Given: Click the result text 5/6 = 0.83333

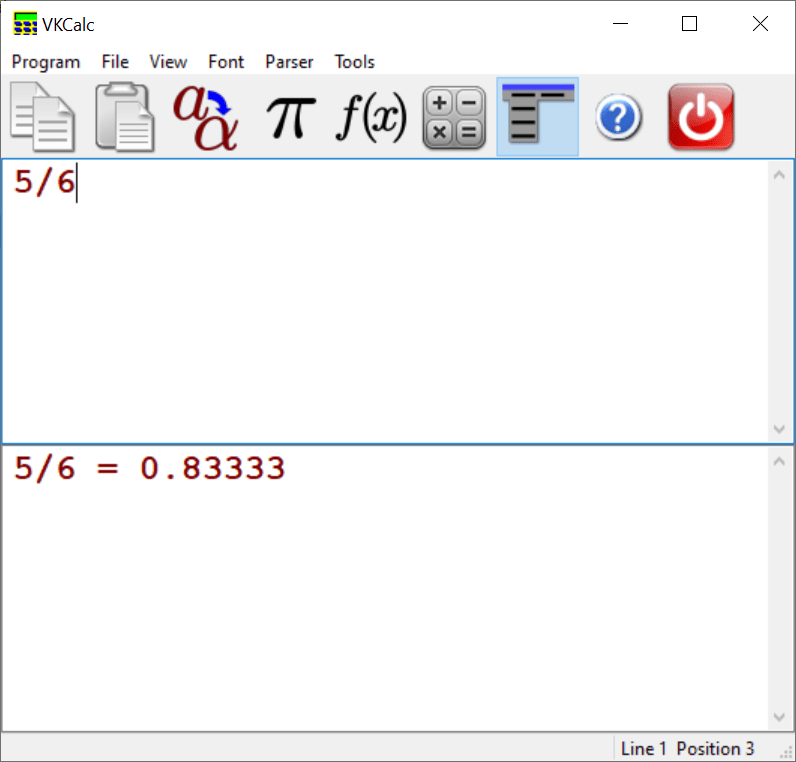Looking at the screenshot, I should (149, 468).
